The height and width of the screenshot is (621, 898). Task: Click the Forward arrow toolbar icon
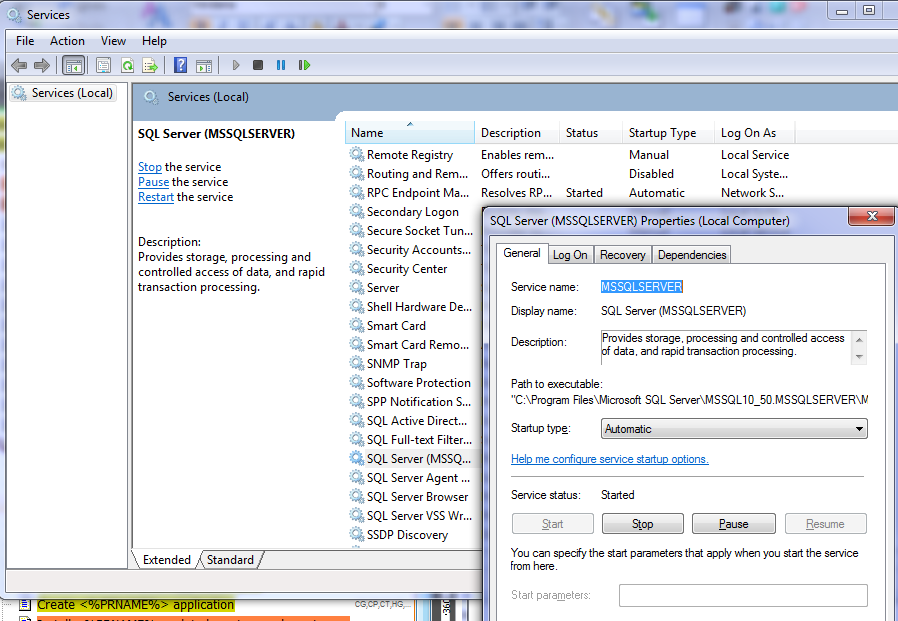pyautogui.click(x=42, y=65)
